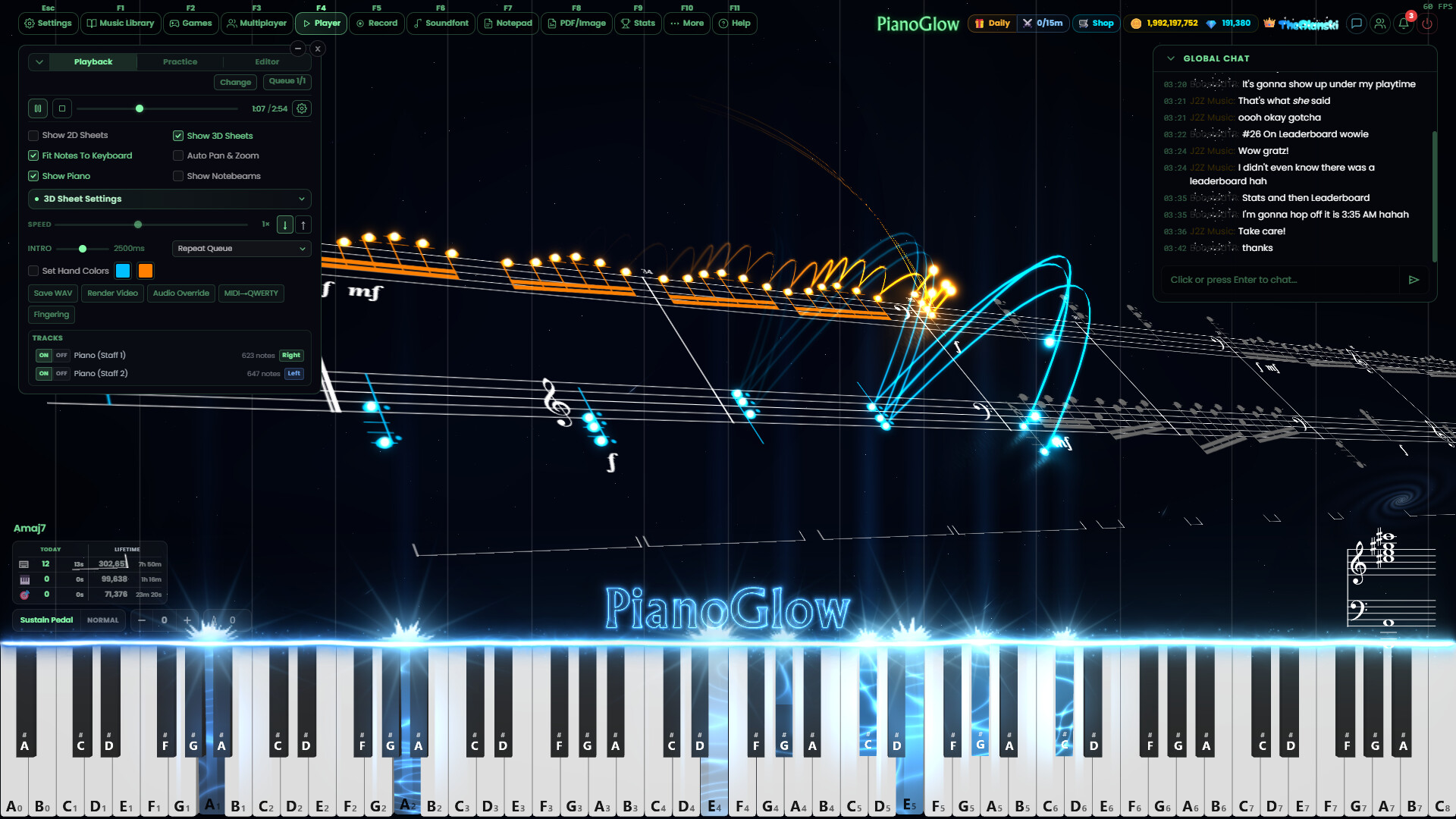
Task: Click the Save WAV button
Action: (53, 293)
